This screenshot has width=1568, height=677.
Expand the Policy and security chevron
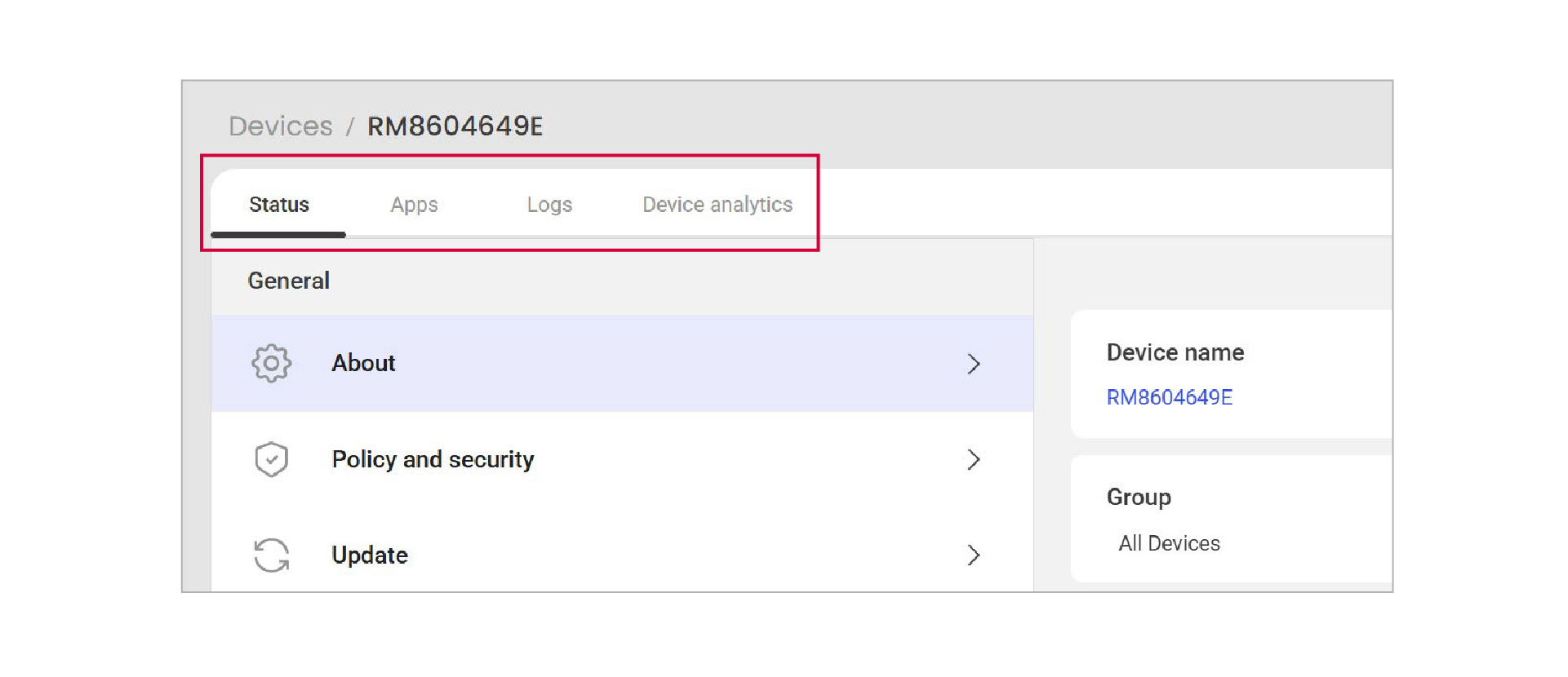tap(973, 460)
